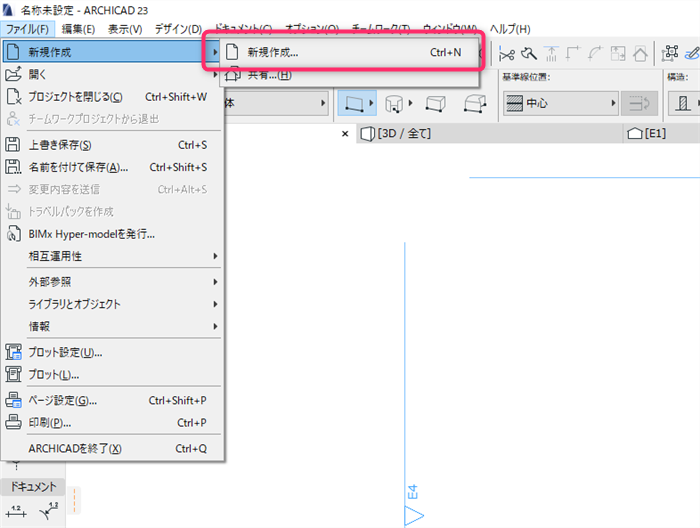Select the rotated box geometry icon
Screen dimensions: 700x528
tap(475, 104)
